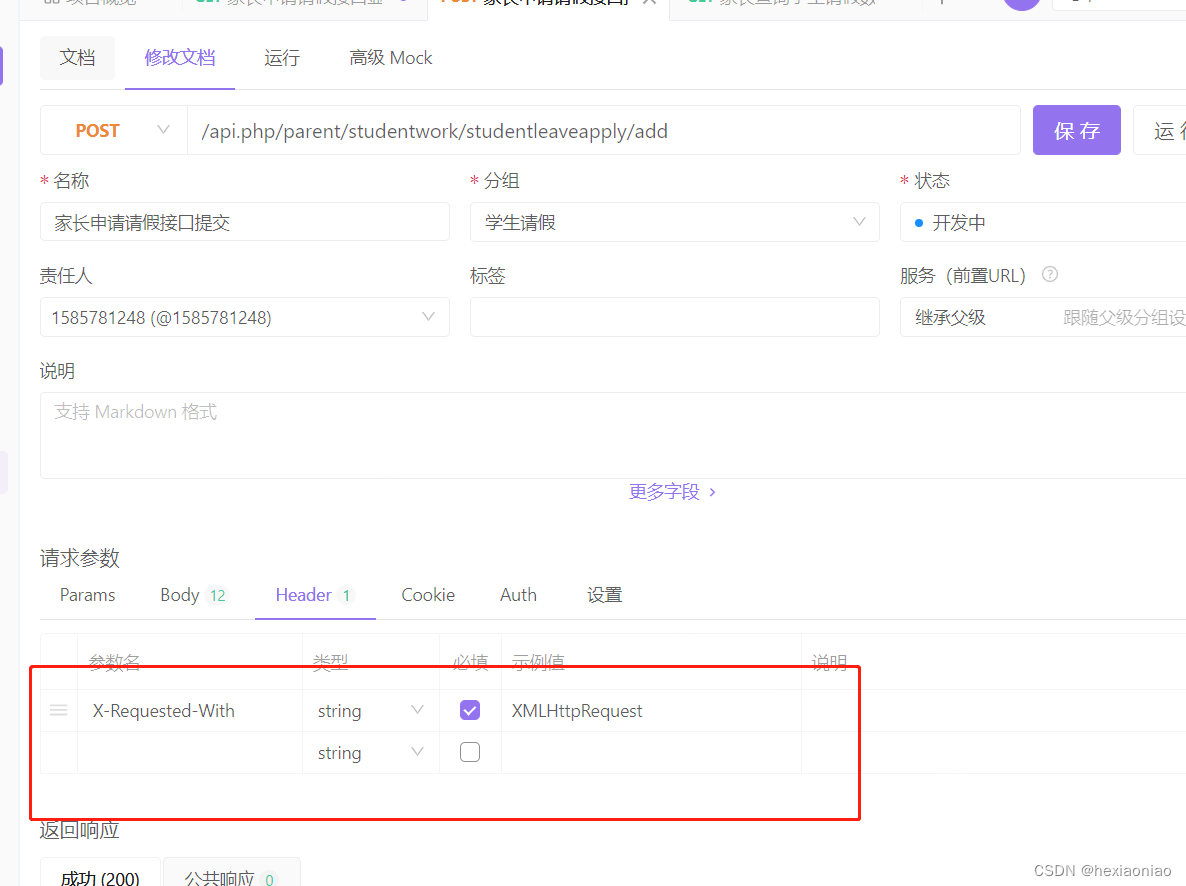
Task: Select the 成功 (200) response tab
Action: coord(99,876)
